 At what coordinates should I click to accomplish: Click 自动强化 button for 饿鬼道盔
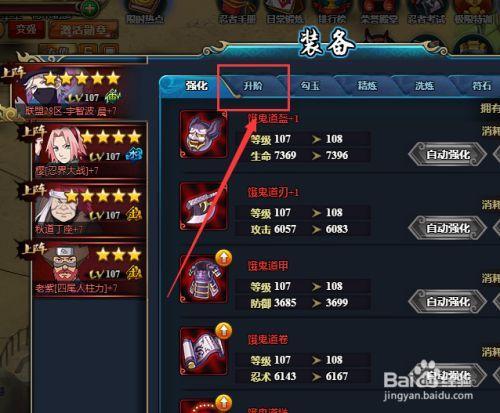click(x=448, y=155)
